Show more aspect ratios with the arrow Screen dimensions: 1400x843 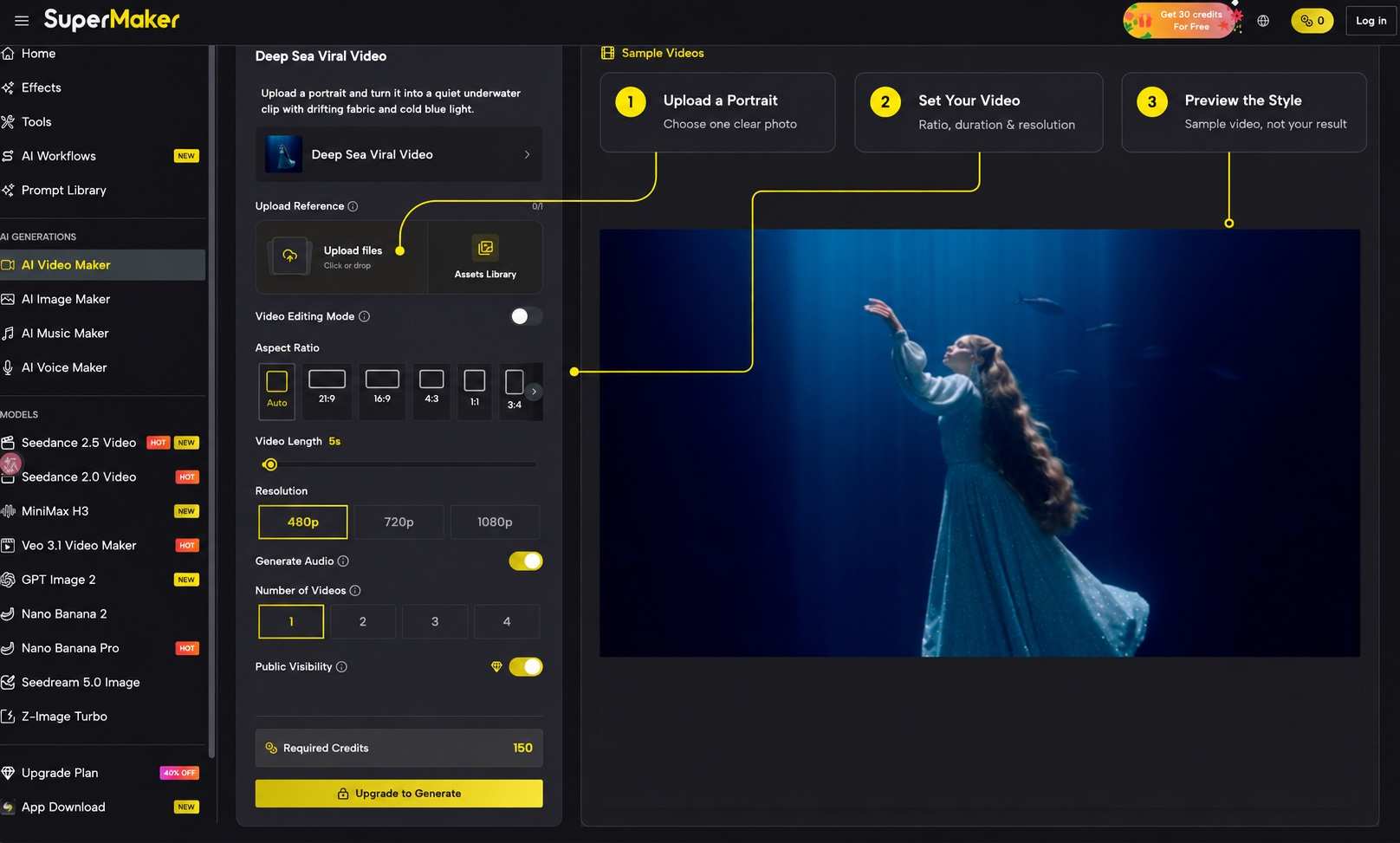click(534, 392)
